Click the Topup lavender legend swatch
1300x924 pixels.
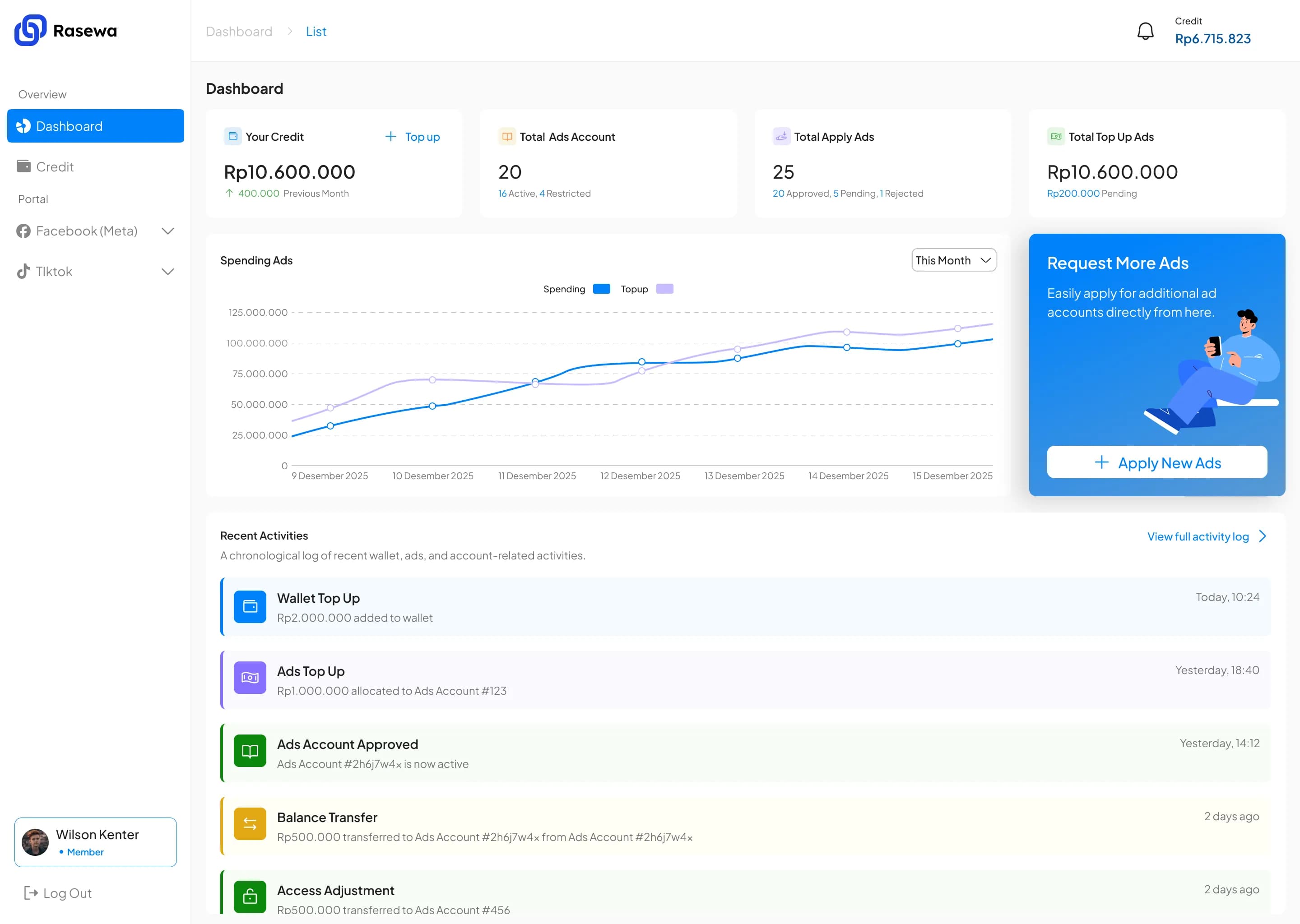(665, 288)
